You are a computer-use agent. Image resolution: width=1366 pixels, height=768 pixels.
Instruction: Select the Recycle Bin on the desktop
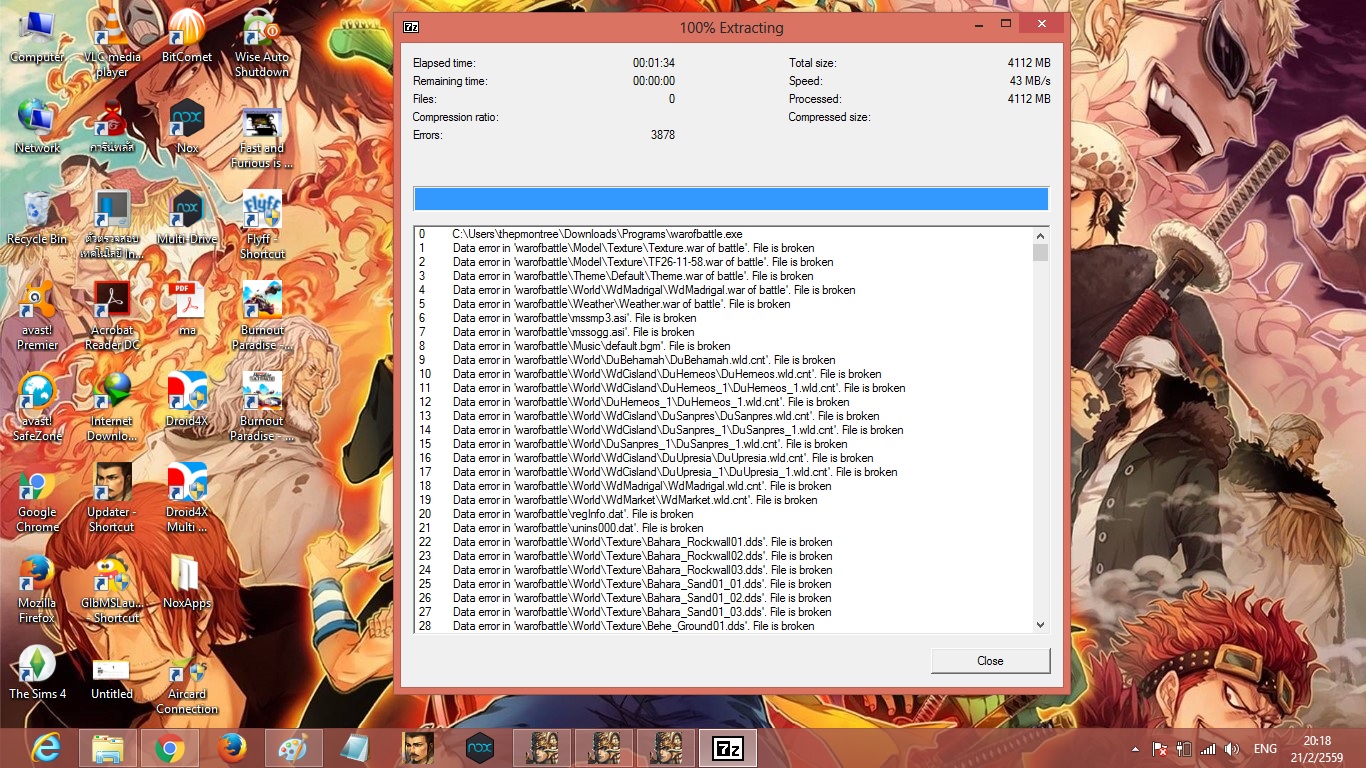click(37, 218)
